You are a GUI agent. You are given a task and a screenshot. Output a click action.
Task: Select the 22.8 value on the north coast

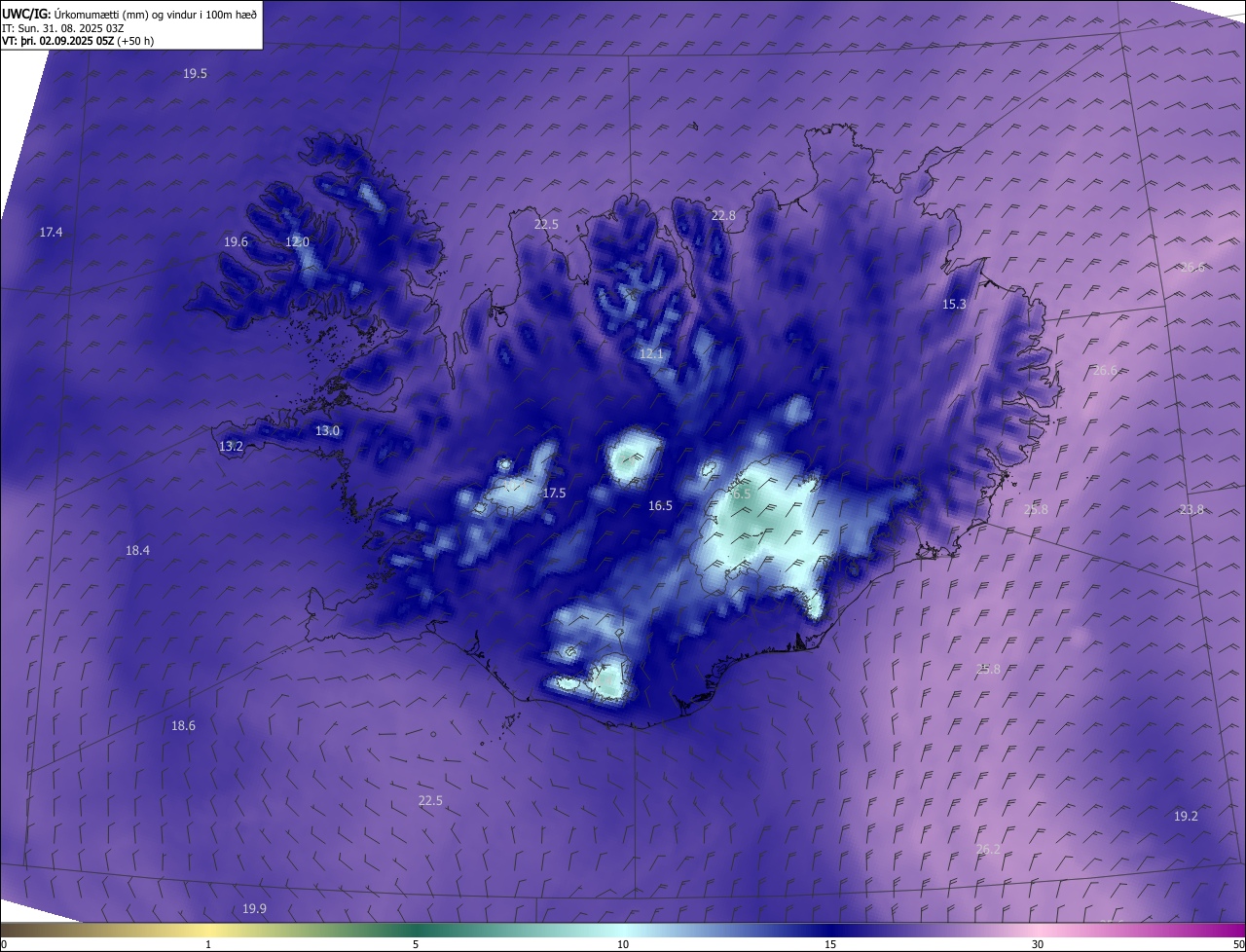[x=723, y=216]
